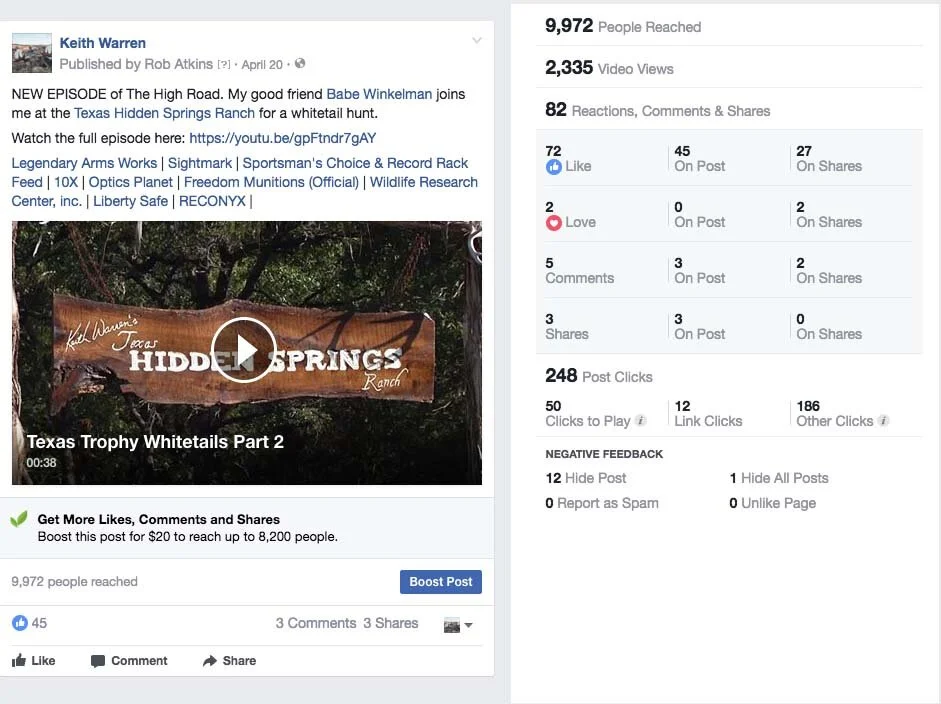
Task: Open RECONYX page link
Action: point(212,202)
